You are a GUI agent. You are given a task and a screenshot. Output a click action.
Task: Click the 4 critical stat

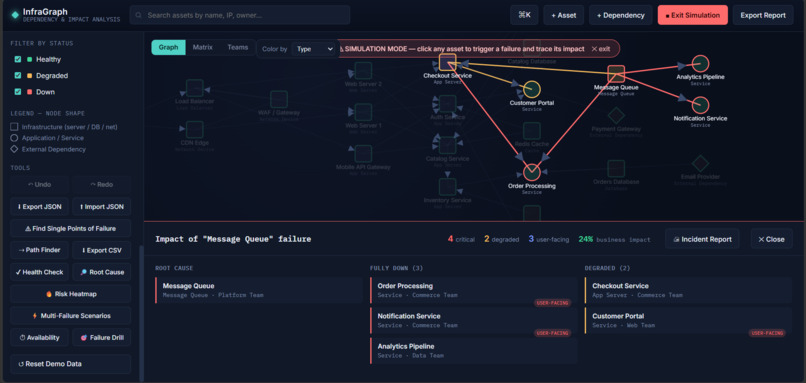point(461,239)
